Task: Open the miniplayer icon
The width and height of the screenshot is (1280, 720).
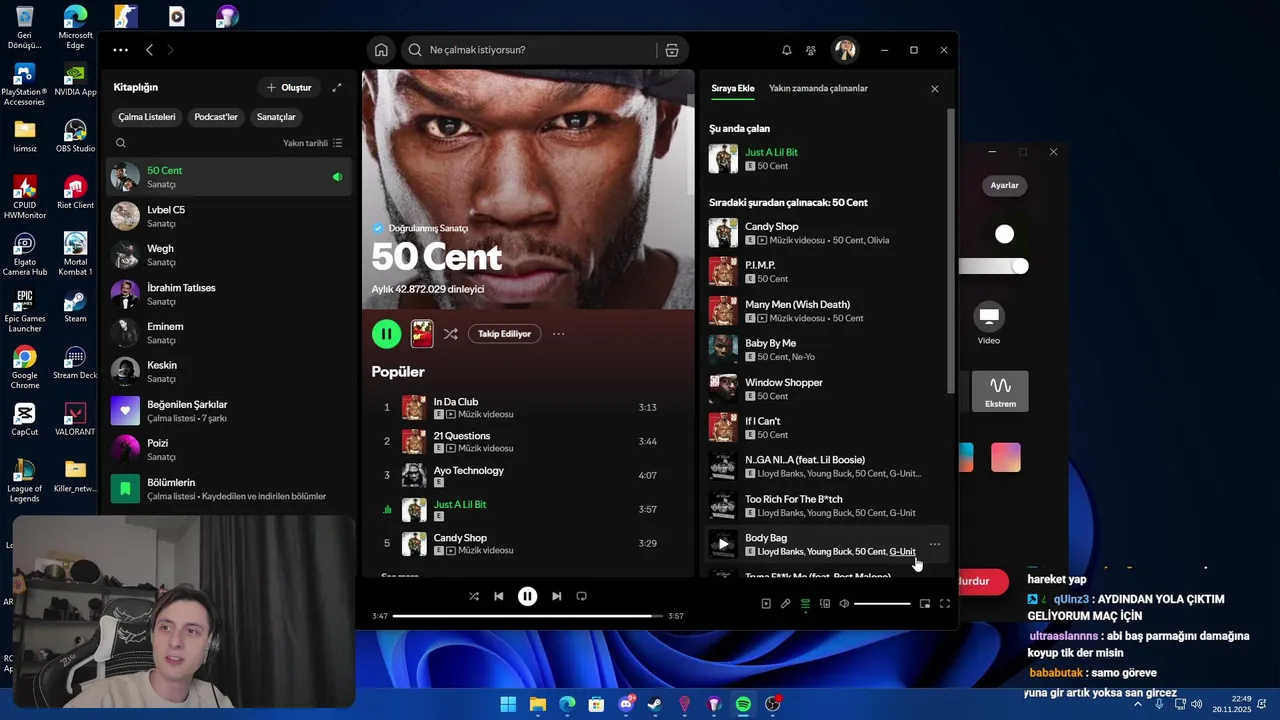Action: coord(925,604)
